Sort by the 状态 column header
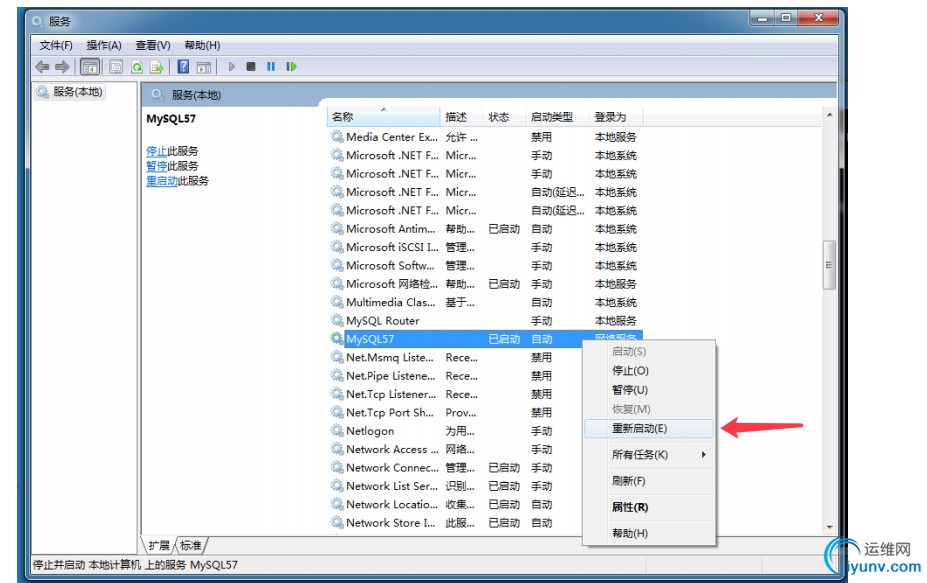 504,117
